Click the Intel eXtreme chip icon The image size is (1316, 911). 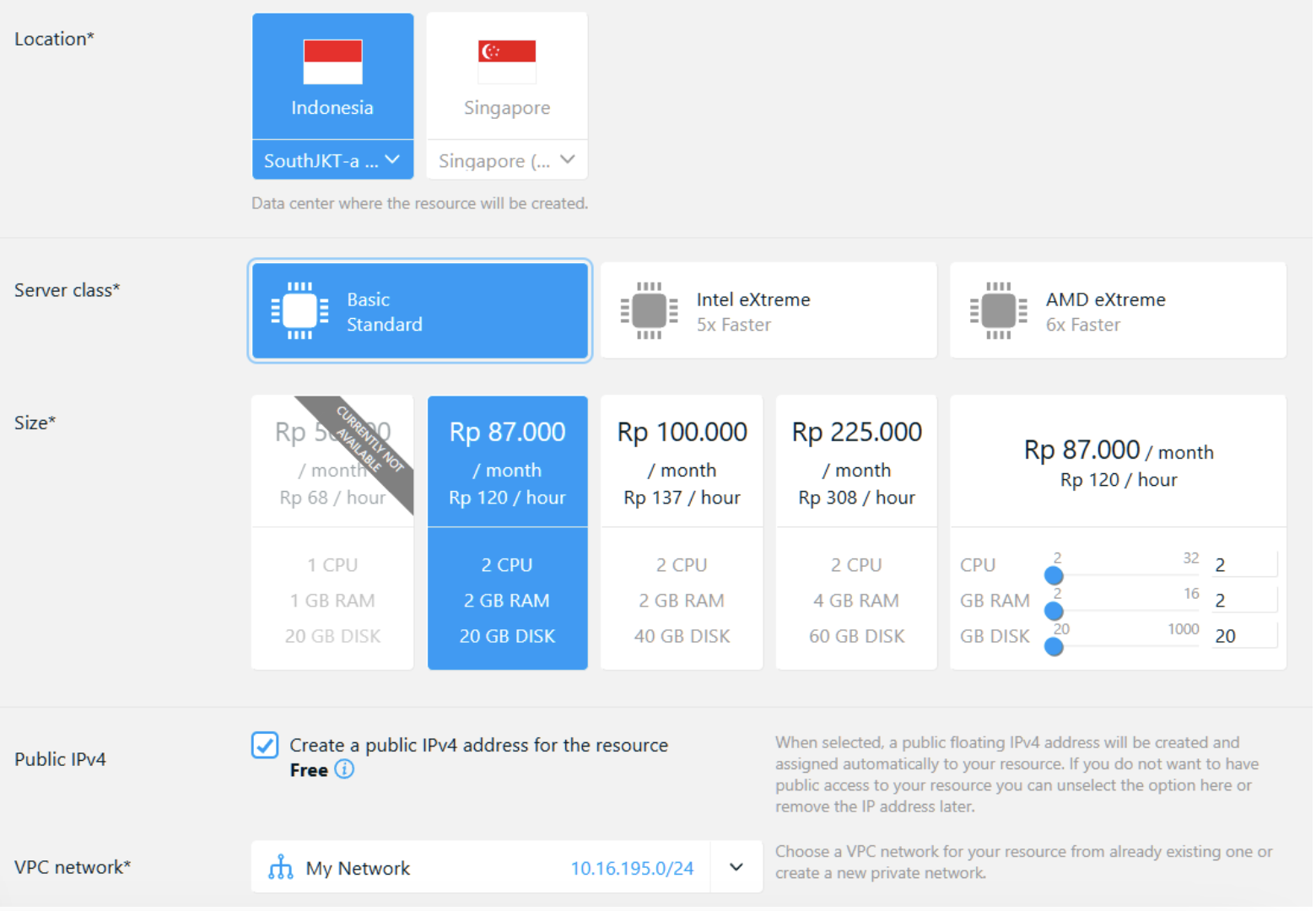(x=649, y=310)
